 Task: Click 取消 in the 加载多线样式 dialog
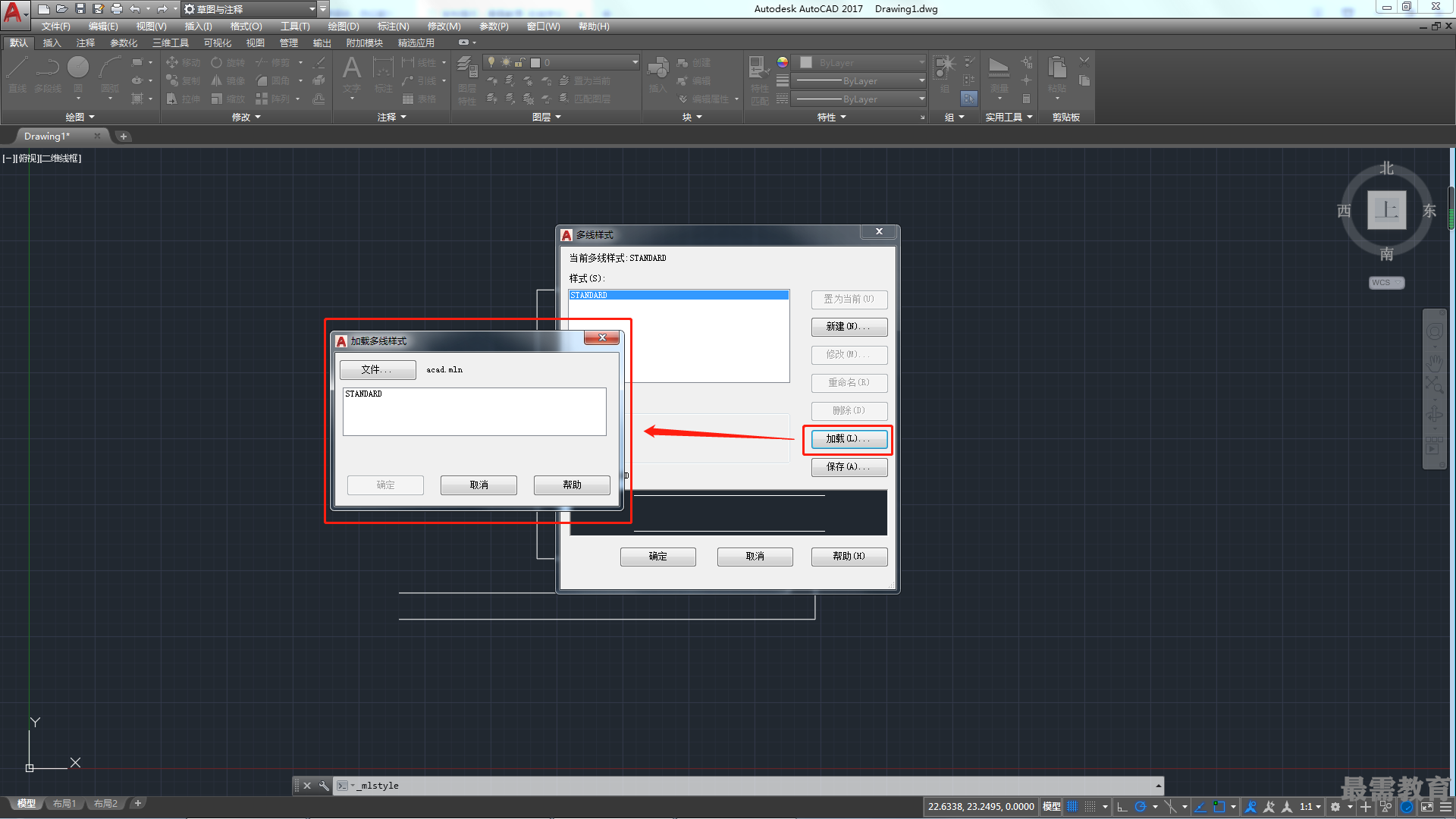pyautogui.click(x=479, y=485)
